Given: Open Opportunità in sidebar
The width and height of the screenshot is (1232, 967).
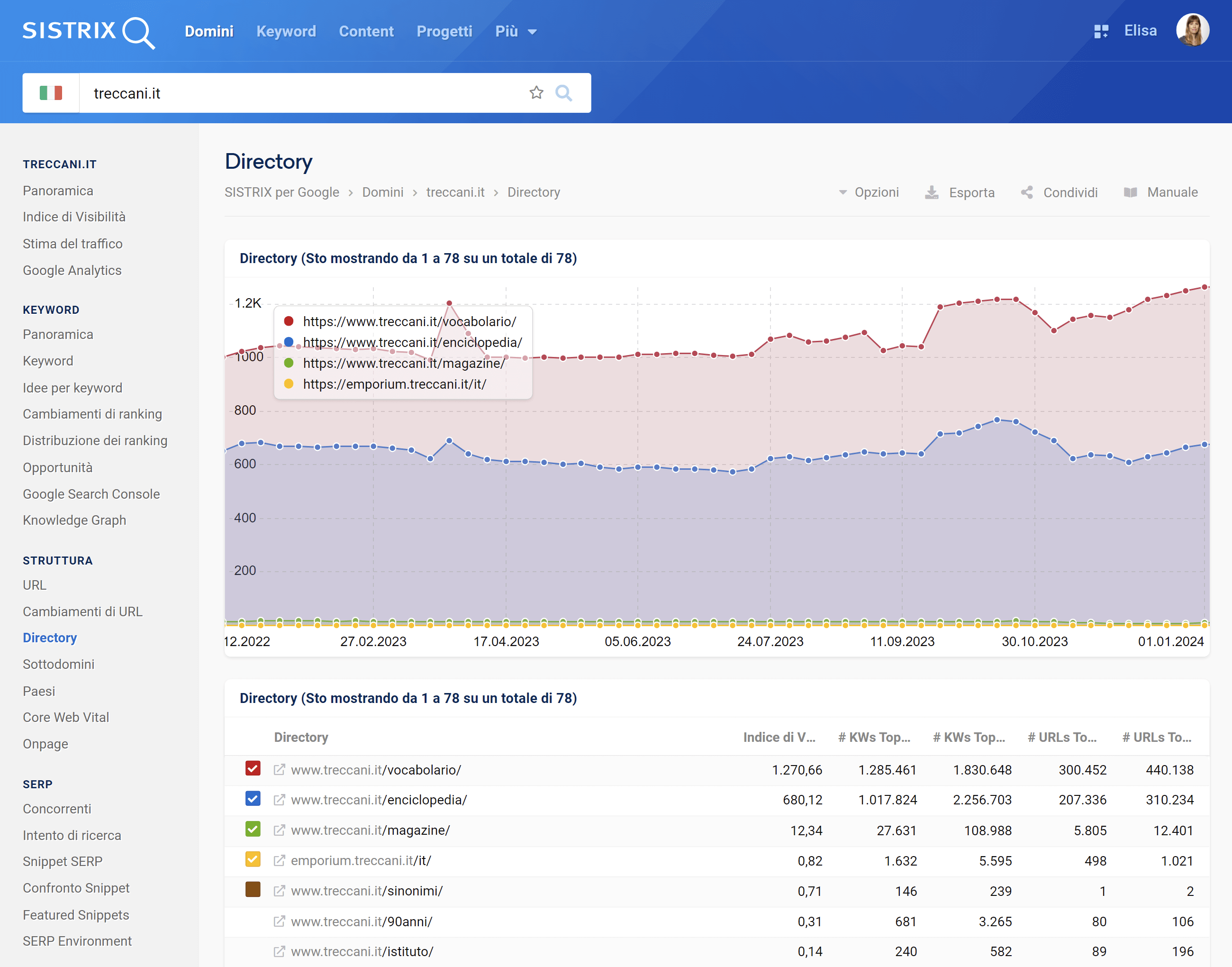Looking at the screenshot, I should pos(58,468).
